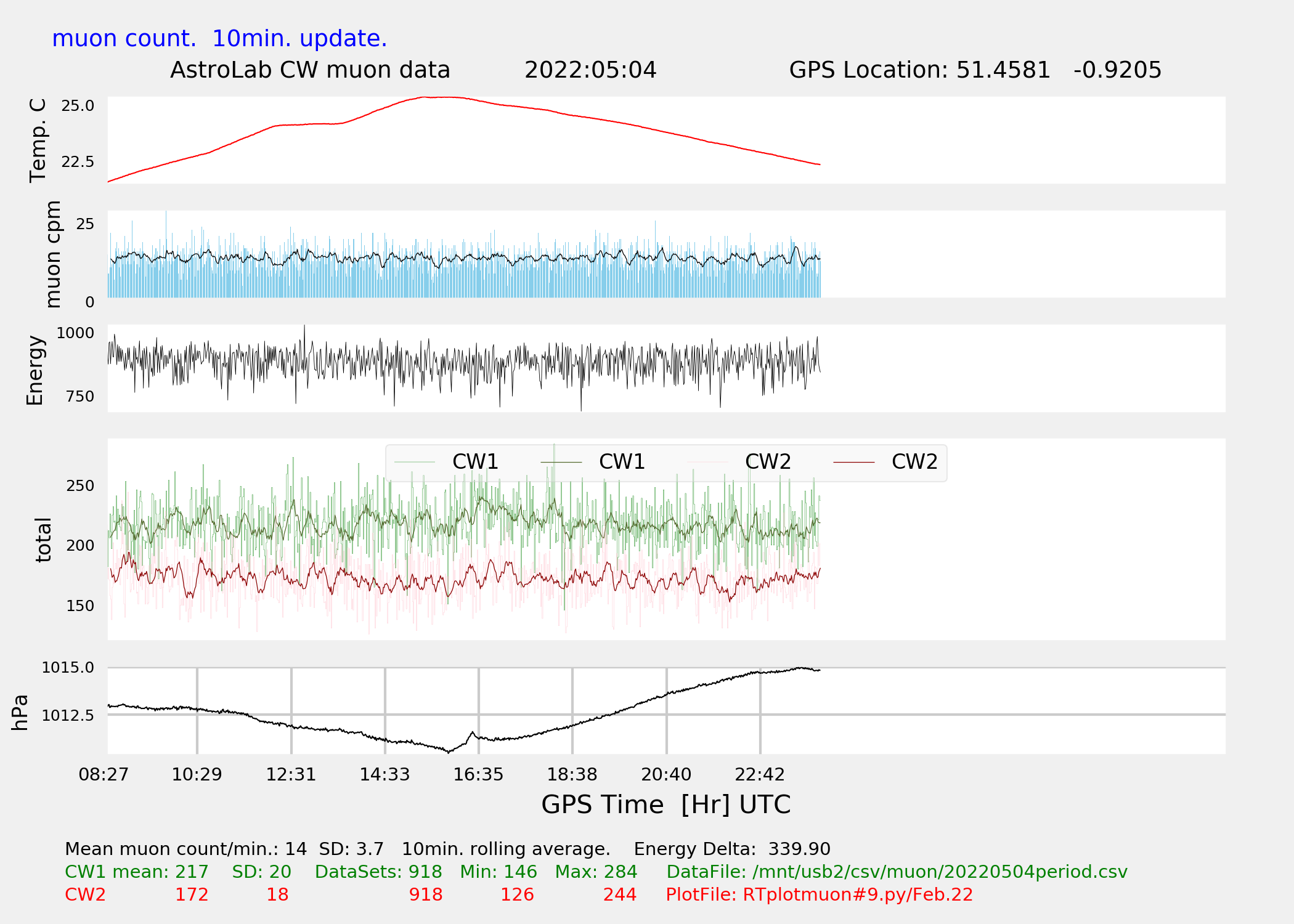Click the '18:38' time tick label
Screen dimensions: 1294x924
pyautogui.click(x=572, y=774)
